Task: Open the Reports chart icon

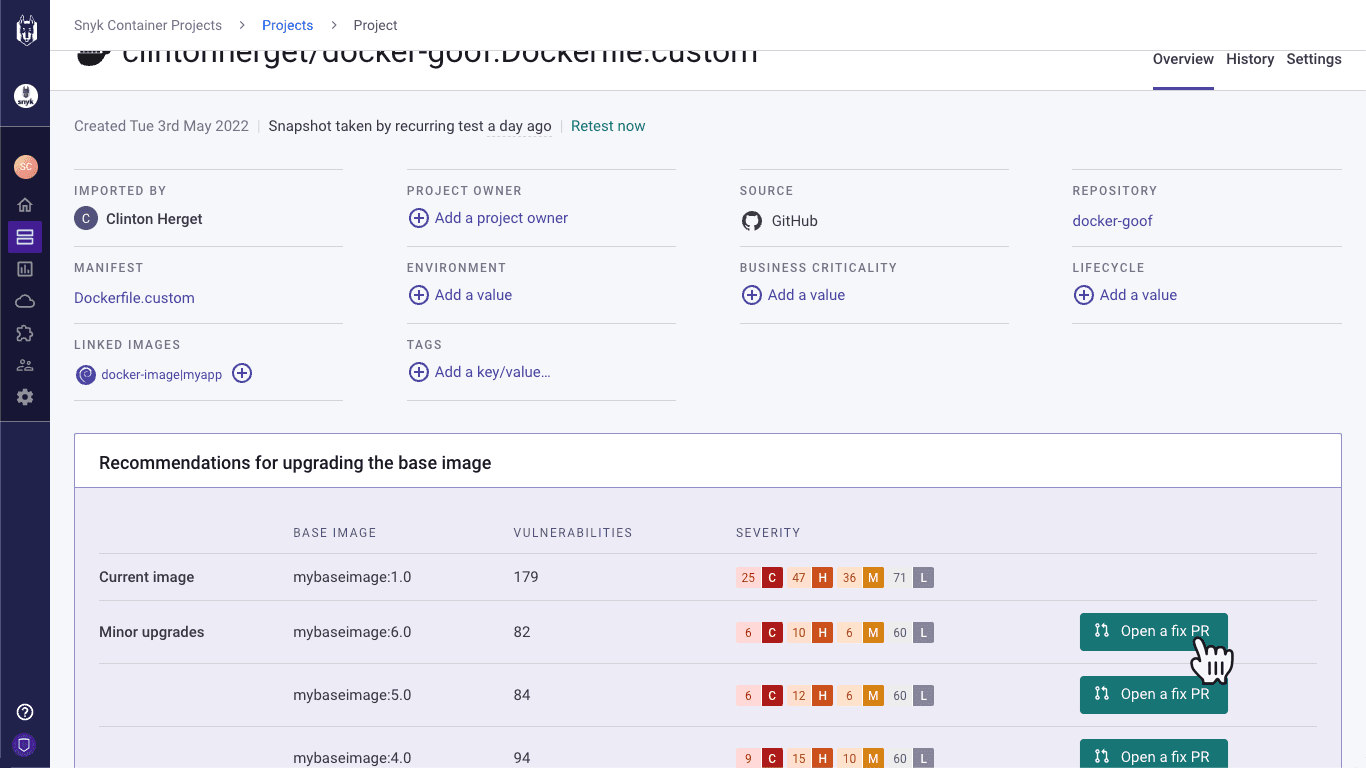Action: (x=25, y=269)
